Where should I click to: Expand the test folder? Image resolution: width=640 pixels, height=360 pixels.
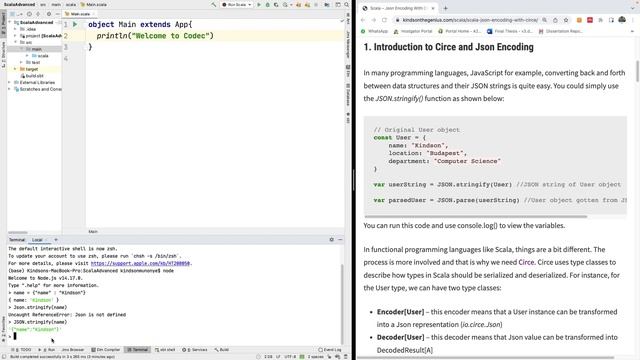coord(21,62)
